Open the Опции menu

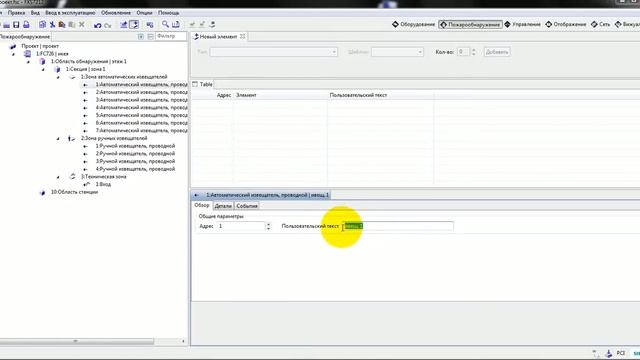point(144,13)
